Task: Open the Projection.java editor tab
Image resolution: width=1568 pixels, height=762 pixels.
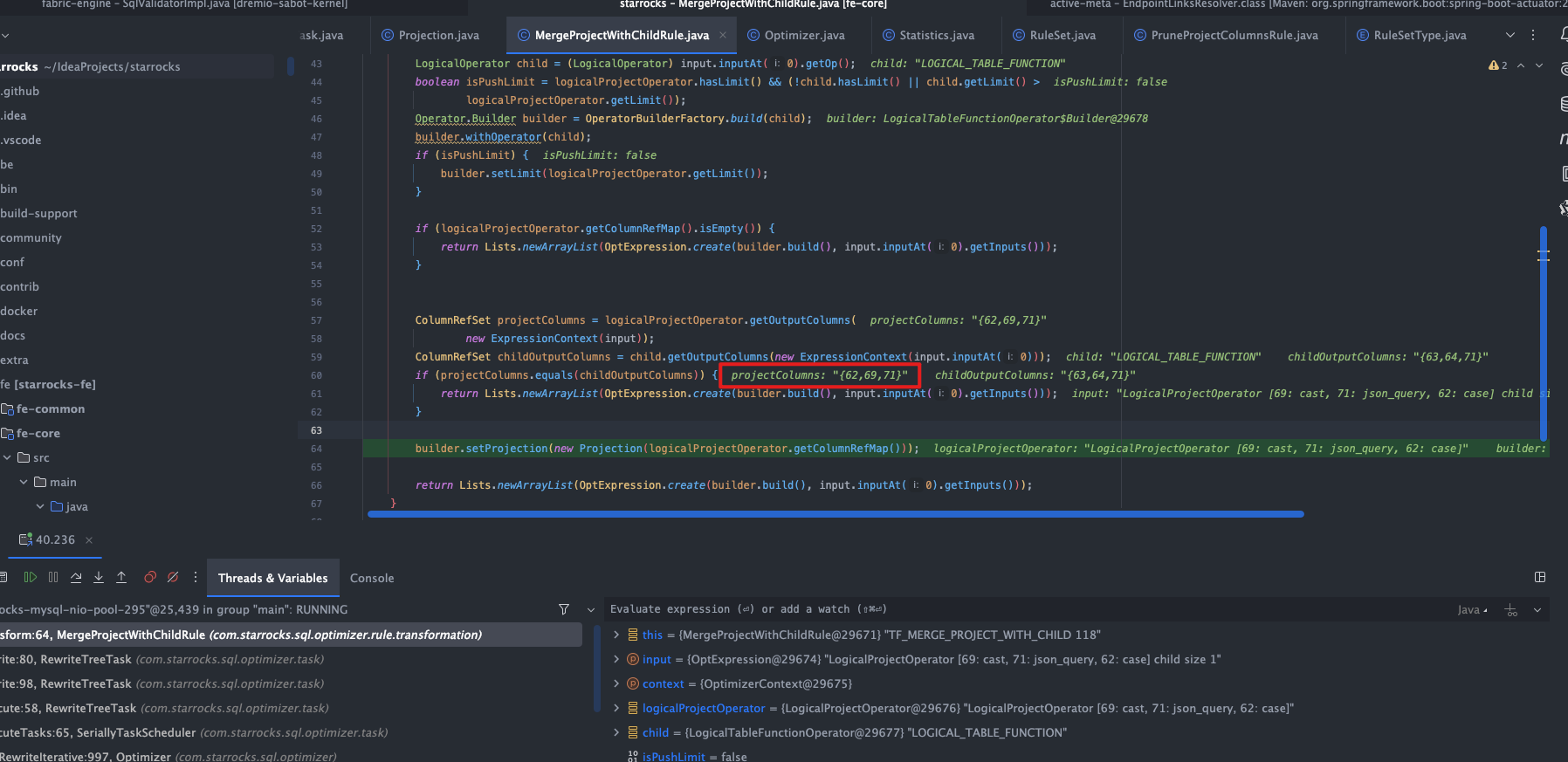Action: tap(430, 36)
